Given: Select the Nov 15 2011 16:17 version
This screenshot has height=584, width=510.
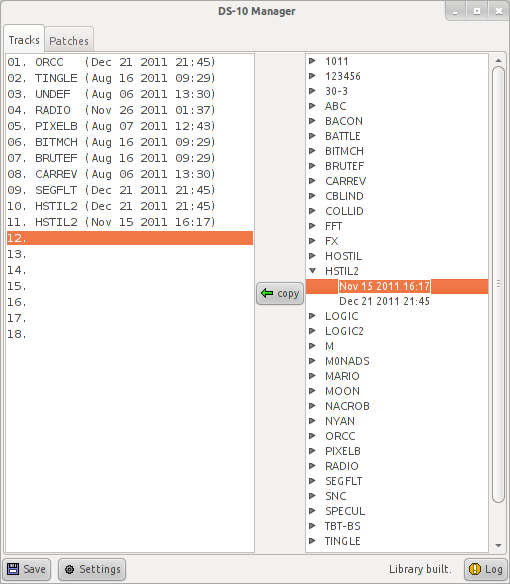Looking at the screenshot, I should (x=384, y=286).
